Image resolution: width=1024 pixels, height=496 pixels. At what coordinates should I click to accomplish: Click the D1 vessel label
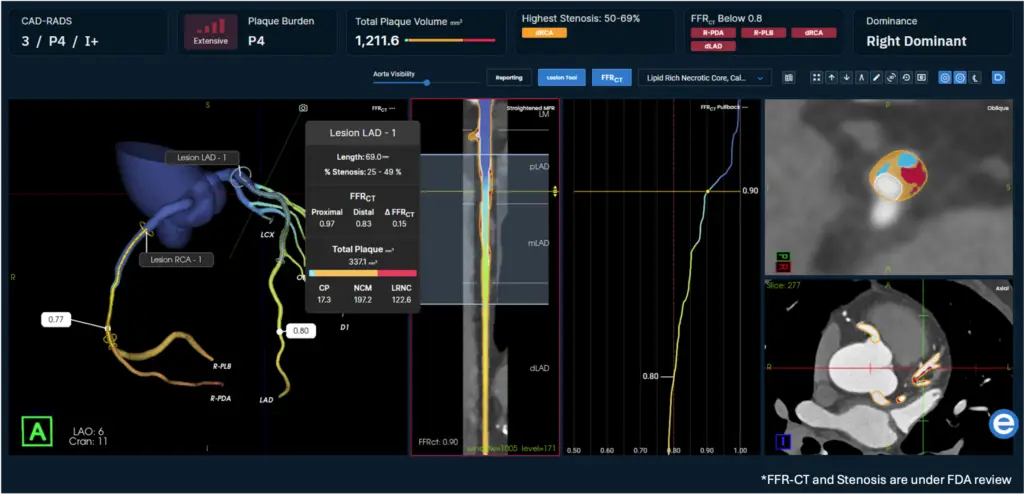(x=345, y=327)
